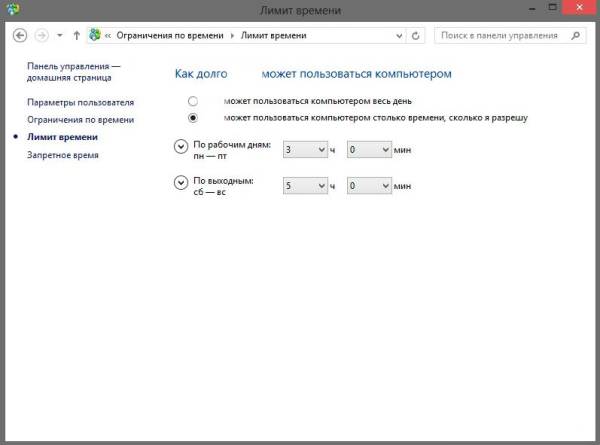Screen dimensions: 600x445
Task: Click the Back navigation arrow
Action: point(20,35)
